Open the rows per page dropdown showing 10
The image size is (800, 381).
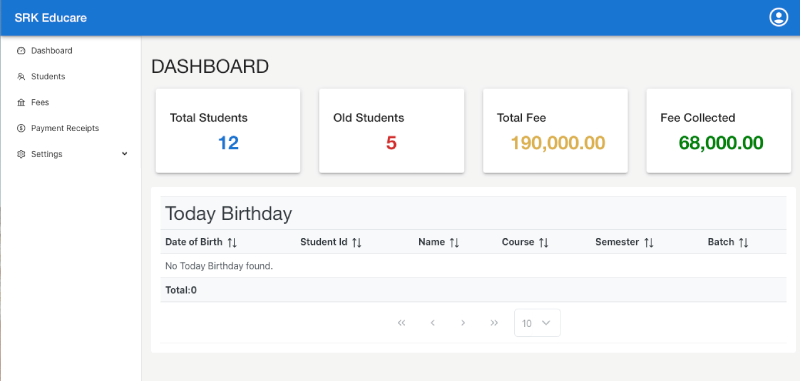coord(537,323)
